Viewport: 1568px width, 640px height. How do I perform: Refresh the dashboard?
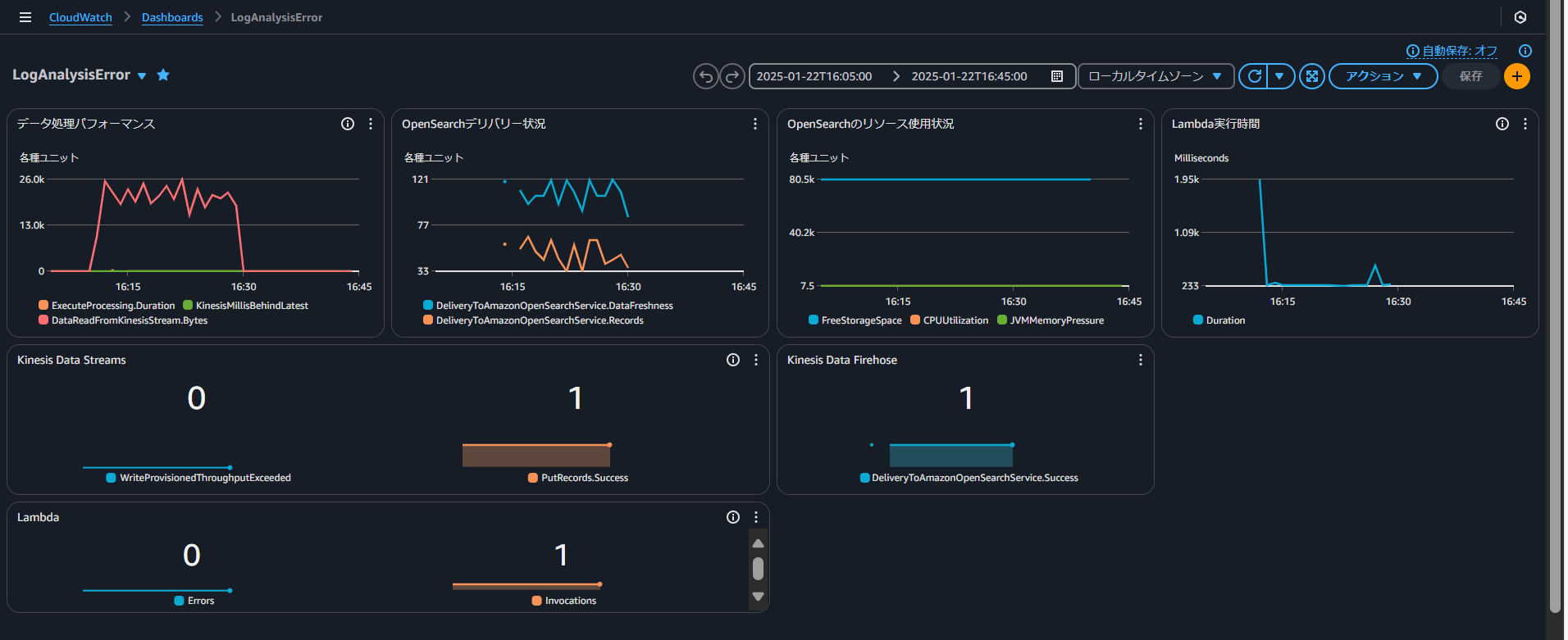[x=1254, y=76]
